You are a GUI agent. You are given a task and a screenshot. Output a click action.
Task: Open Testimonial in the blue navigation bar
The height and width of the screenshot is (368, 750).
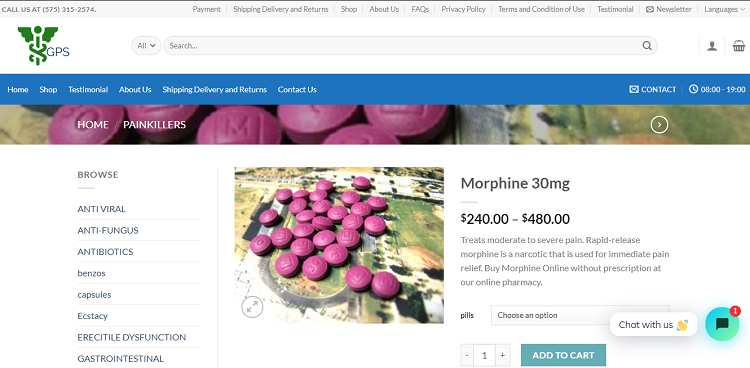[88, 89]
